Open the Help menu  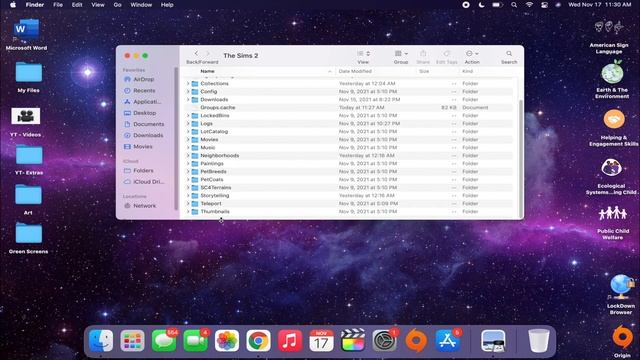click(167, 5)
